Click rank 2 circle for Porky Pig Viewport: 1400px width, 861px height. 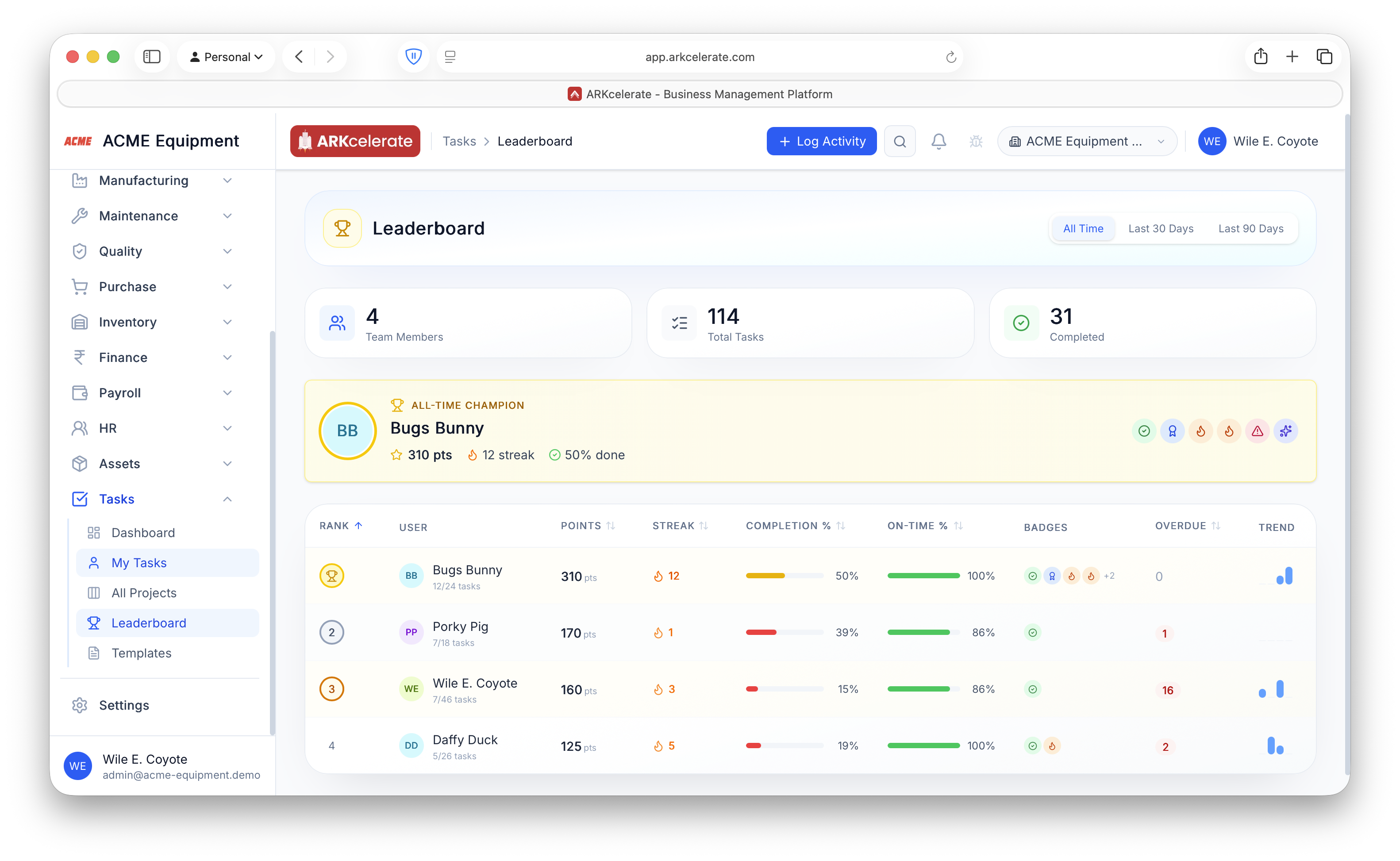(331, 632)
